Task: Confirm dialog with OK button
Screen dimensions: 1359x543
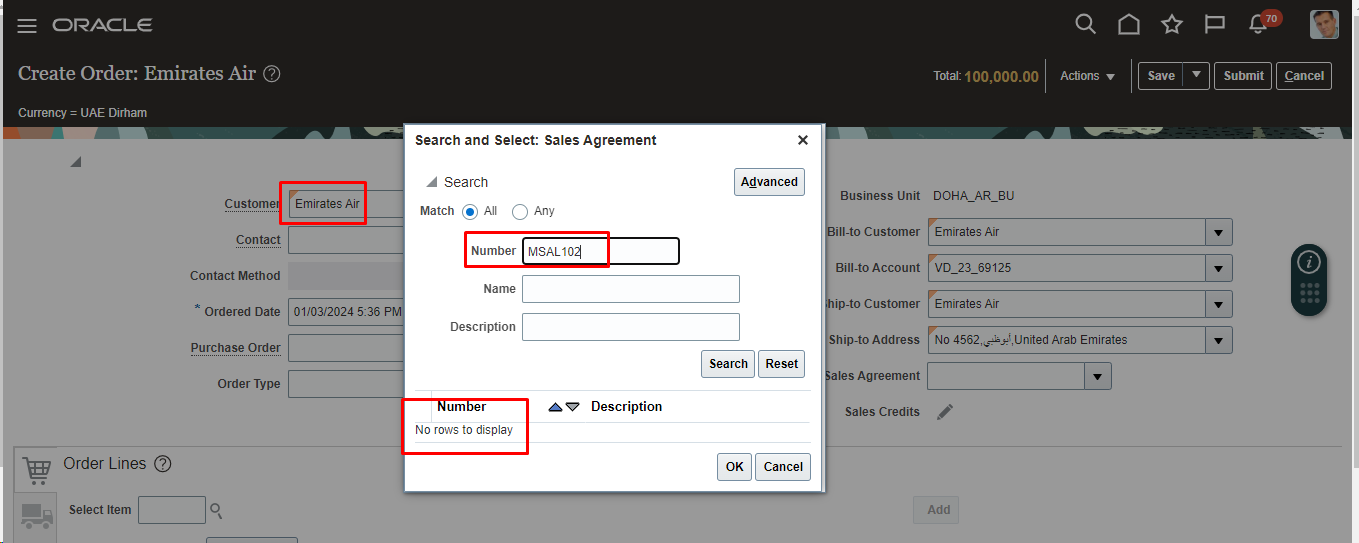Action: tap(734, 467)
